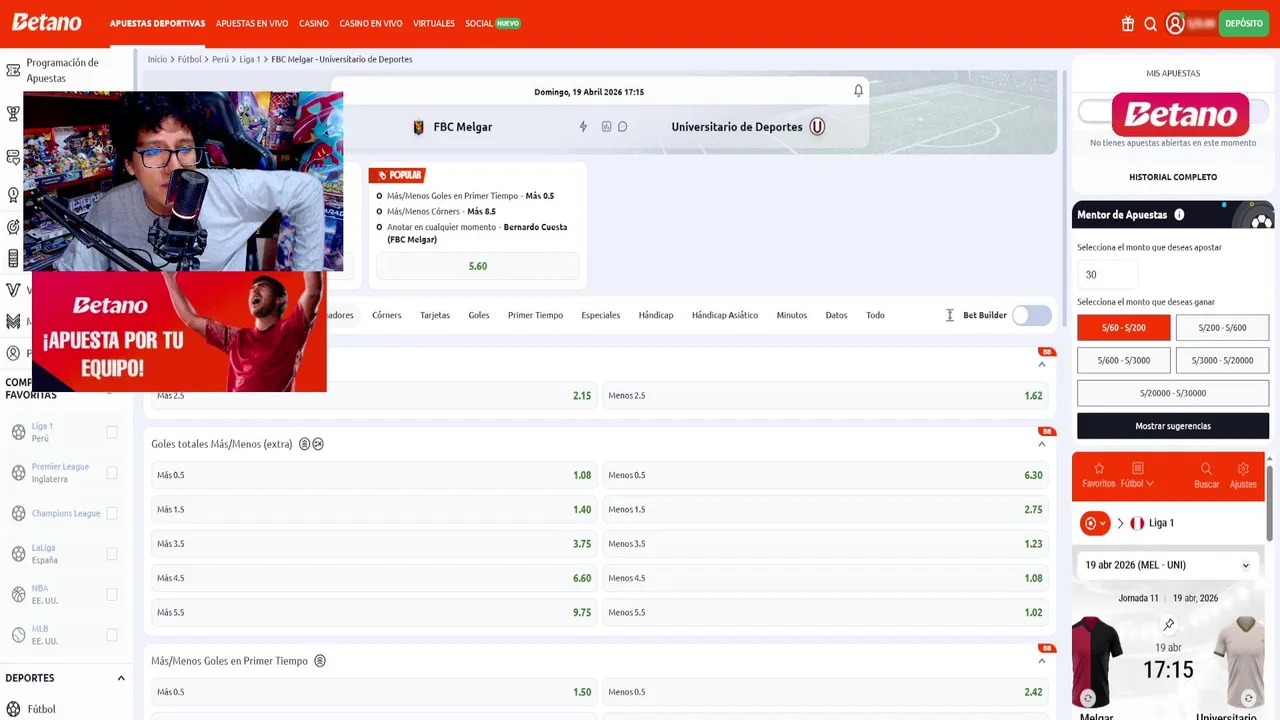Click the Liga 1 Perú football icon

(18, 432)
